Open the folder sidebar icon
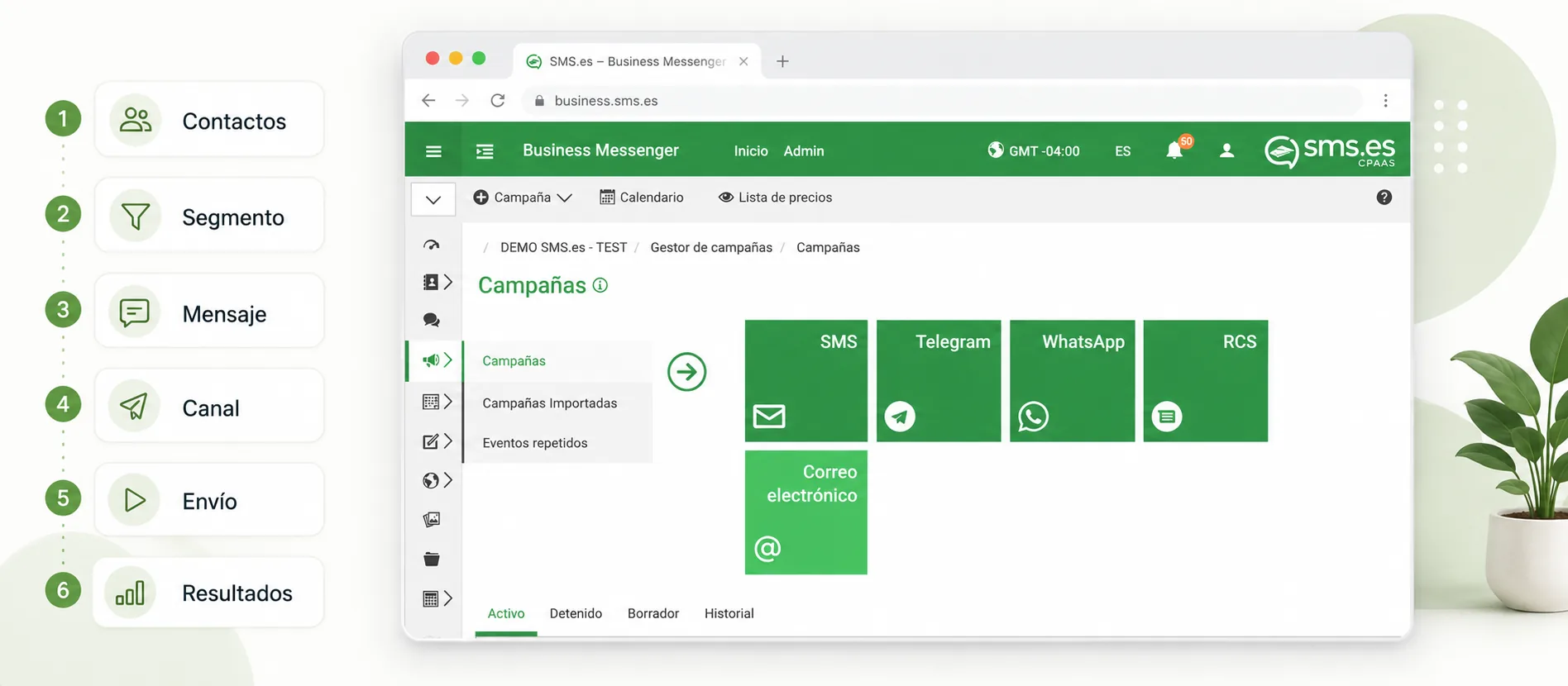This screenshot has width=1568, height=686. tap(431, 559)
